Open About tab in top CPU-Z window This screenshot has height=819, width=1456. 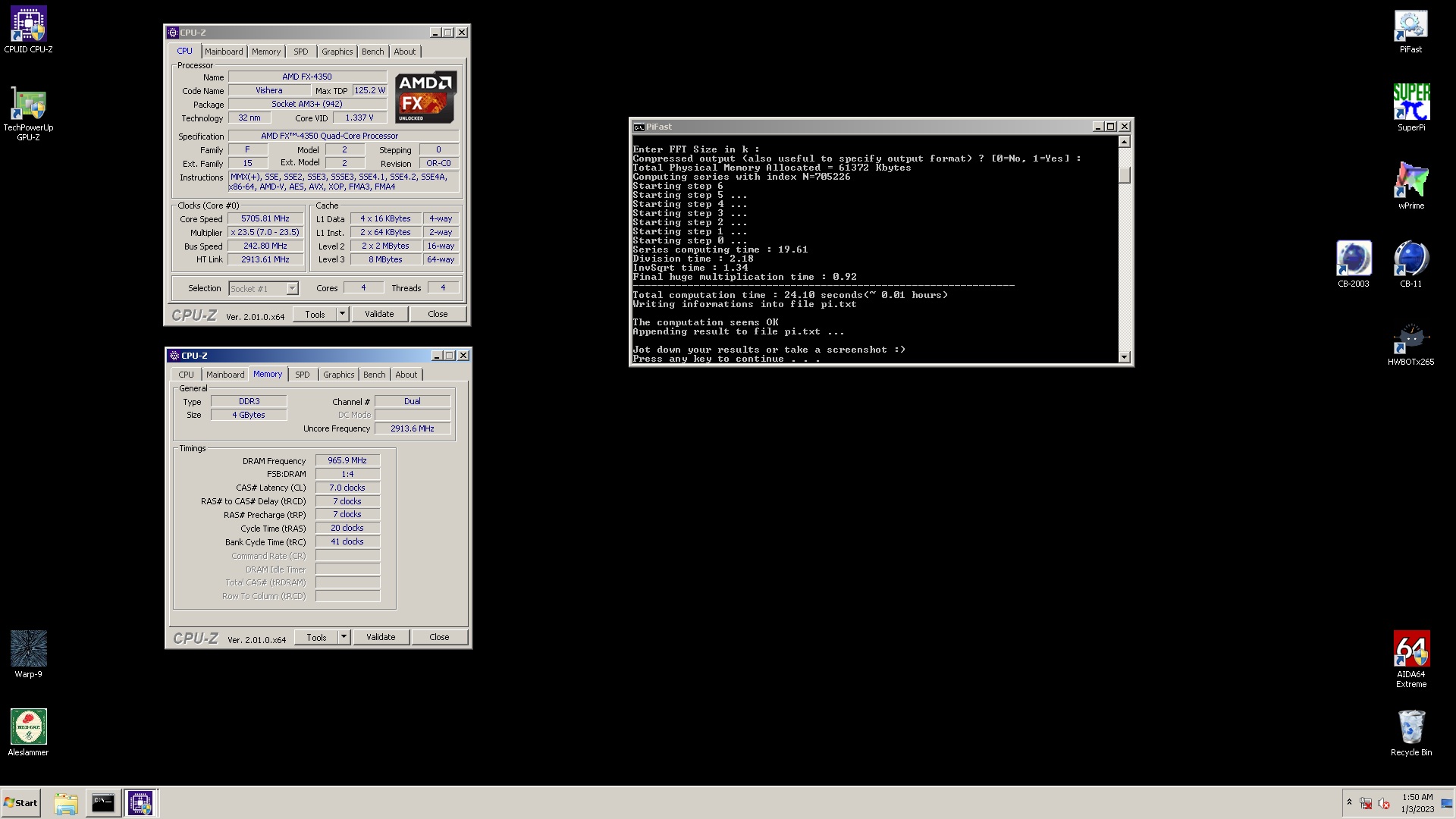(x=404, y=52)
